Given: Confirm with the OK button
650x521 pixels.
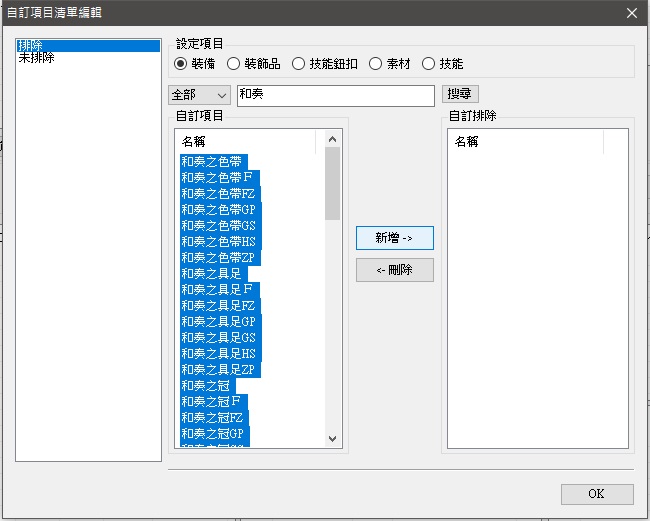Looking at the screenshot, I should (597, 494).
